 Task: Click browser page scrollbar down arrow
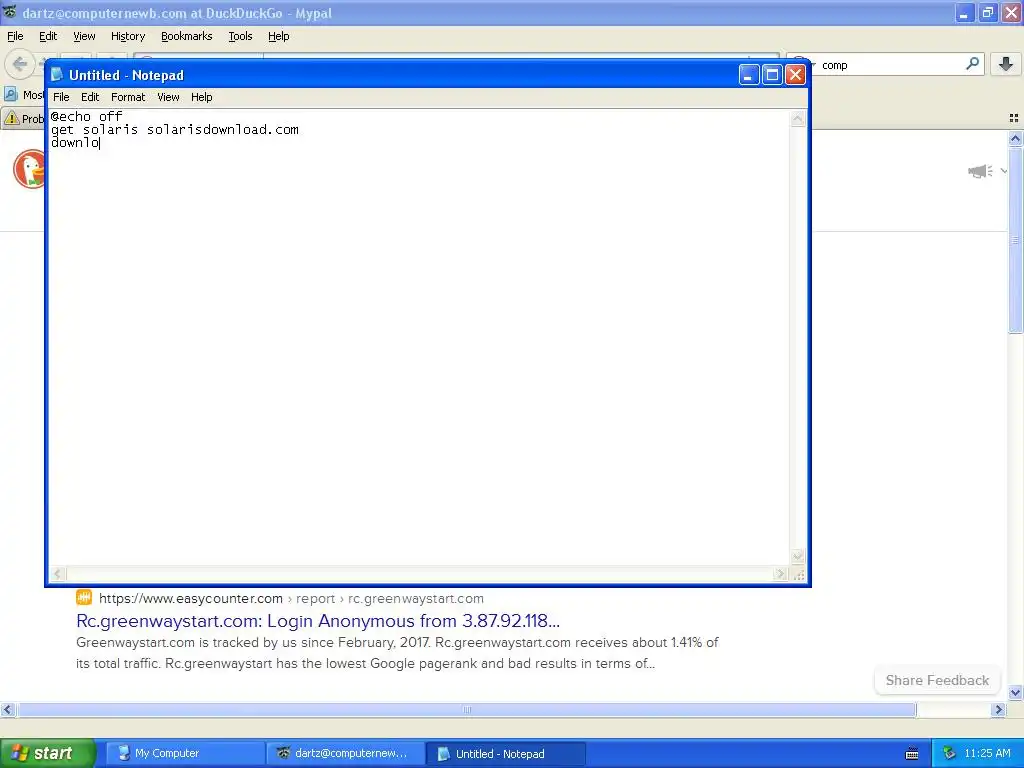[1015, 692]
